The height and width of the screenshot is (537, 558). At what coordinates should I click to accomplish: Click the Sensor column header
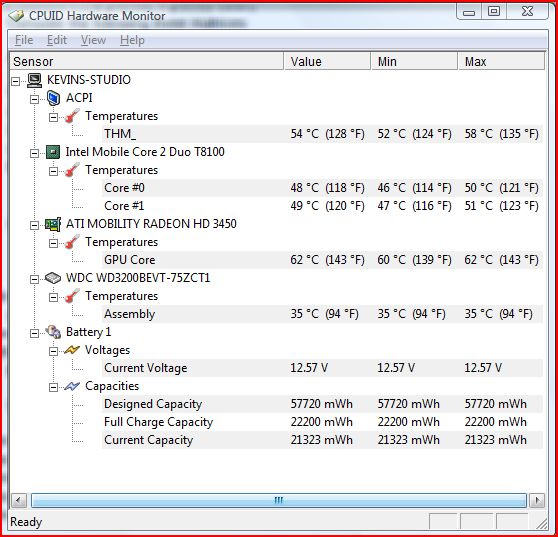click(x=147, y=62)
